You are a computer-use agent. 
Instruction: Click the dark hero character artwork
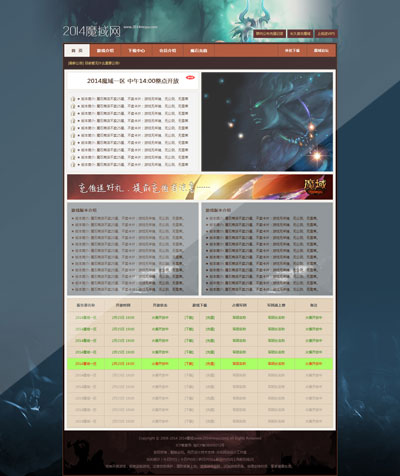(267, 122)
